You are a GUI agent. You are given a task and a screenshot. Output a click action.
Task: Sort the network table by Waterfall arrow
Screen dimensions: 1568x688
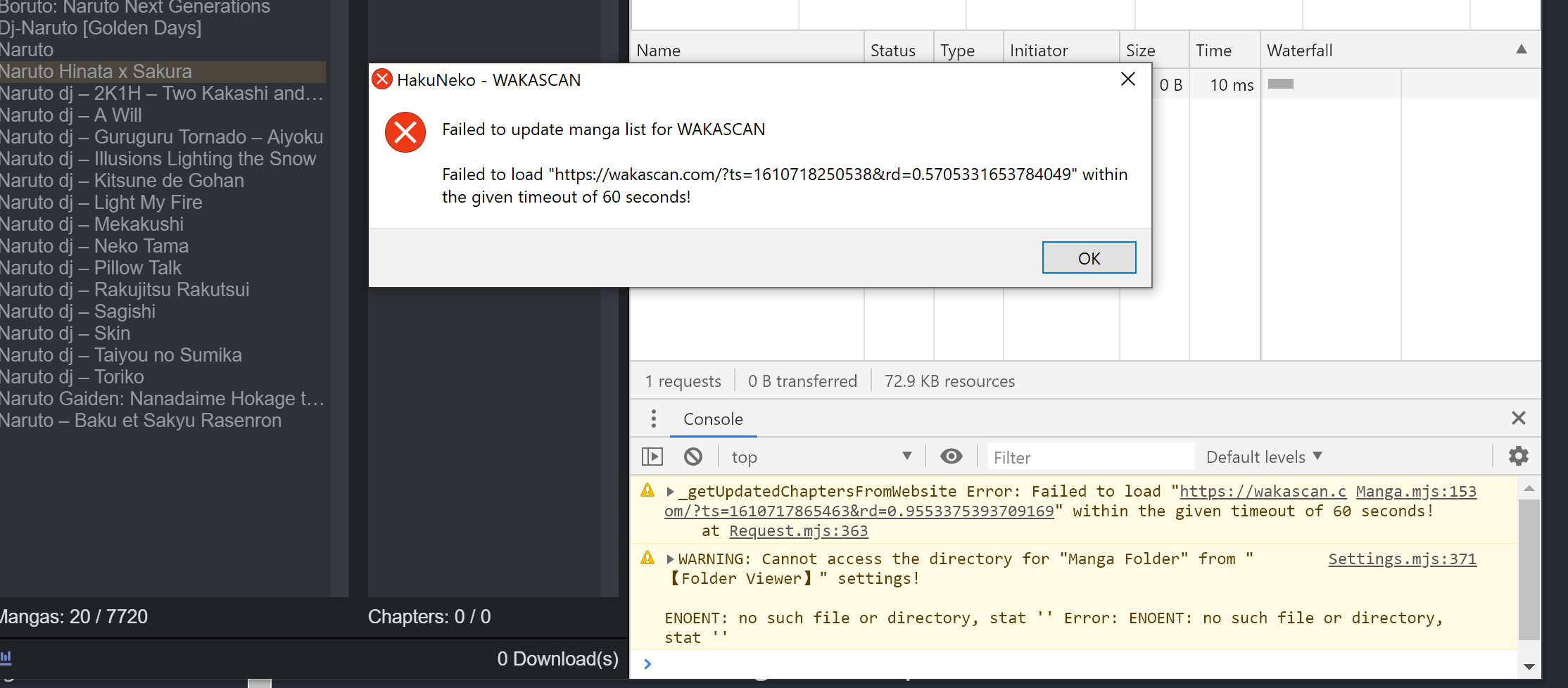[1521, 49]
